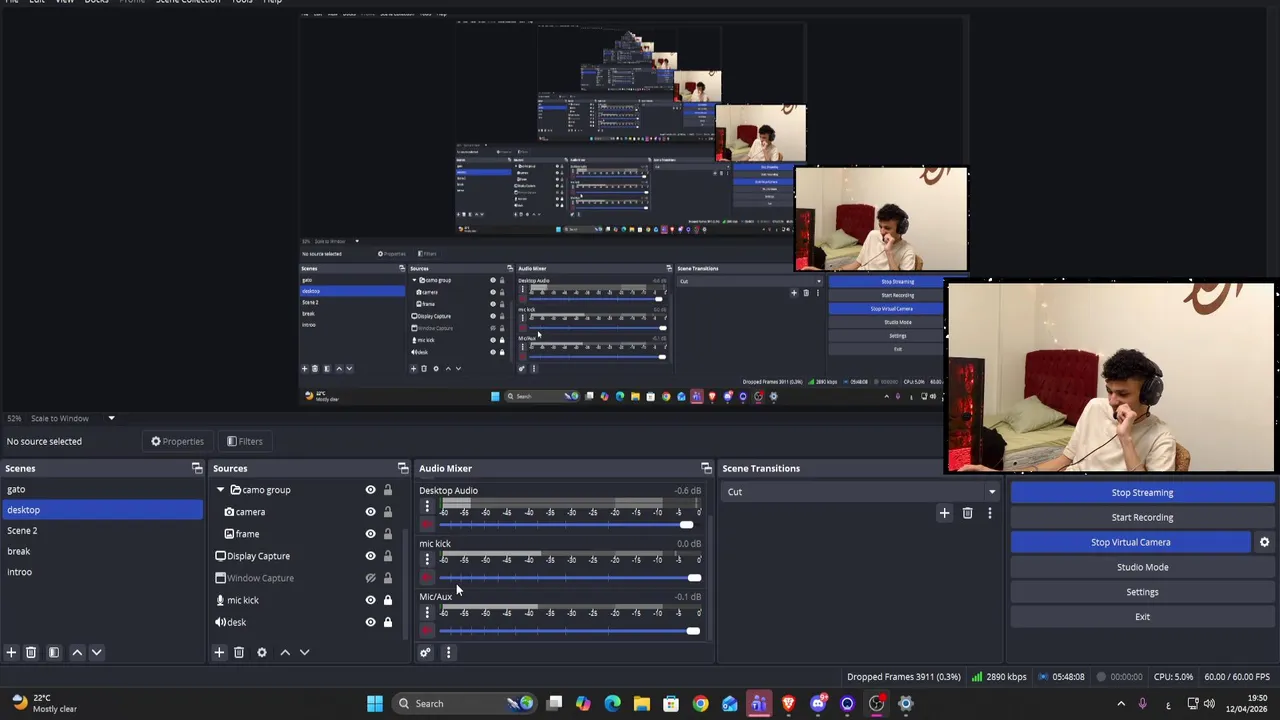Add a new source with plus icon
Screen dimensions: 1280x720
(219, 652)
